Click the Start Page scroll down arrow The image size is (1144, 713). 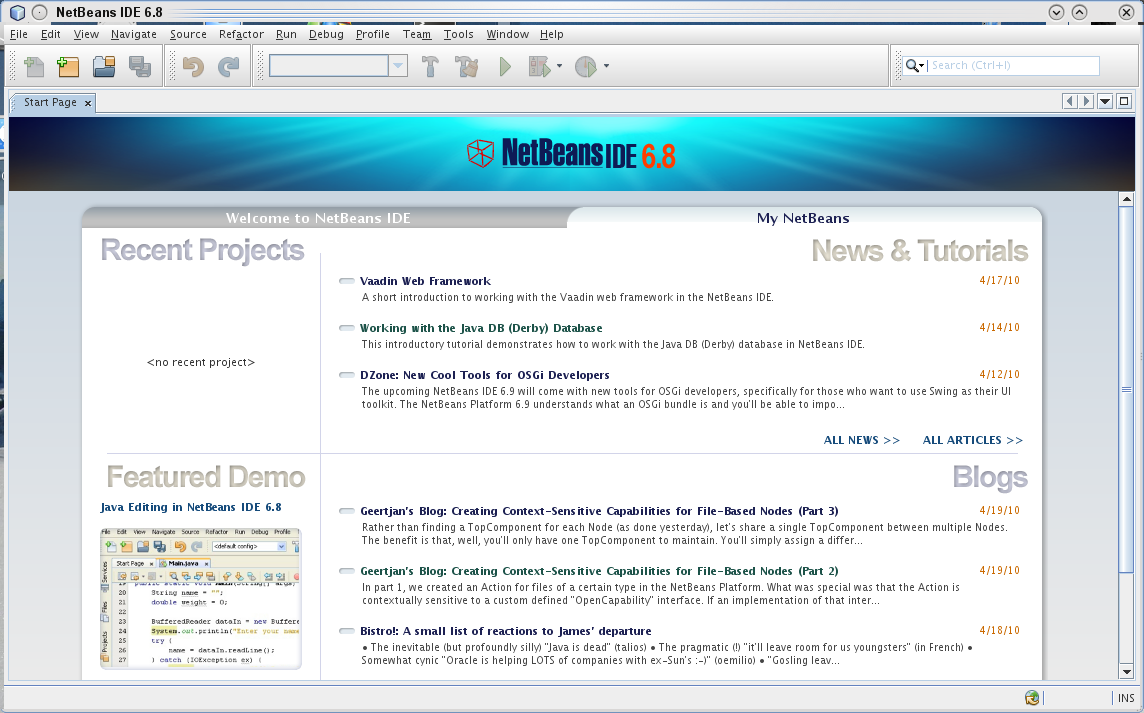coord(1126,671)
